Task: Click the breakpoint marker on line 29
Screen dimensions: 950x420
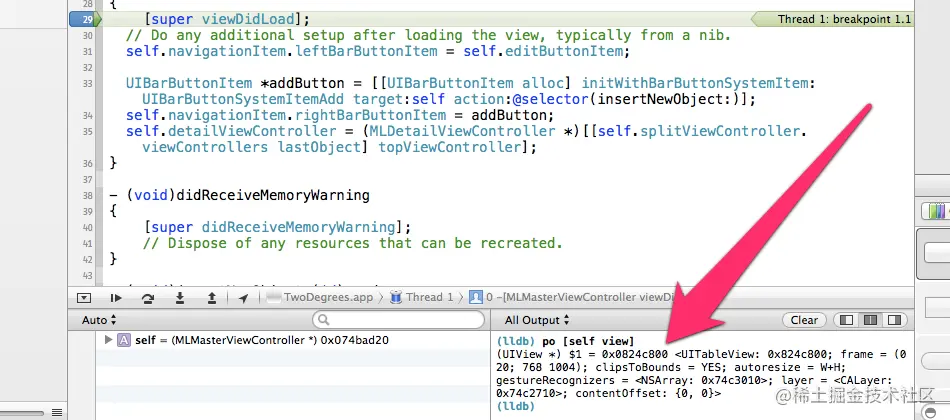Action: (85, 19)
